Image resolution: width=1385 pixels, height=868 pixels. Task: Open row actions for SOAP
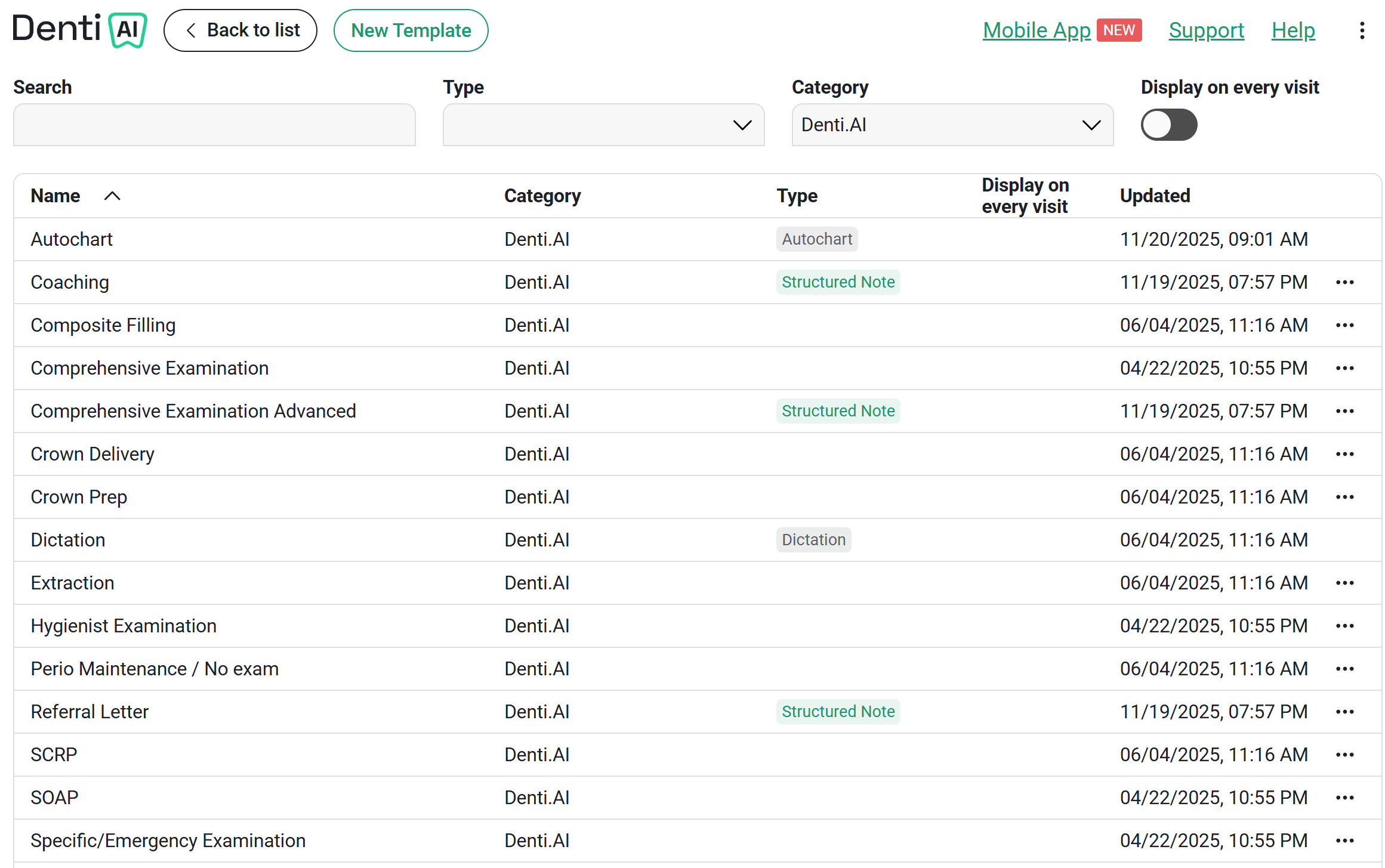[1344, 798]
